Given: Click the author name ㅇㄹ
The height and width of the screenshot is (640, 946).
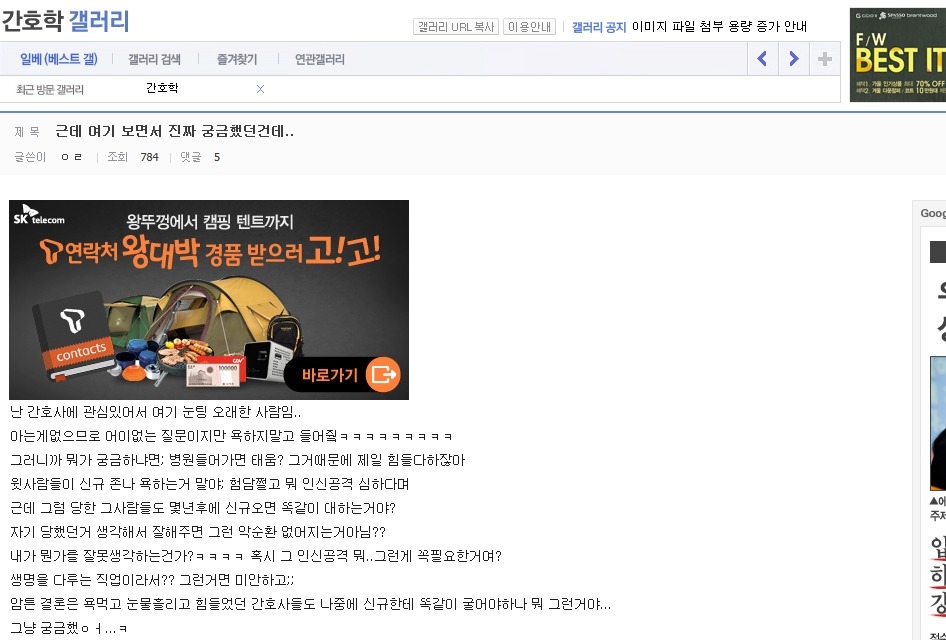Looking at the screenshot, I should click(71, 157).
